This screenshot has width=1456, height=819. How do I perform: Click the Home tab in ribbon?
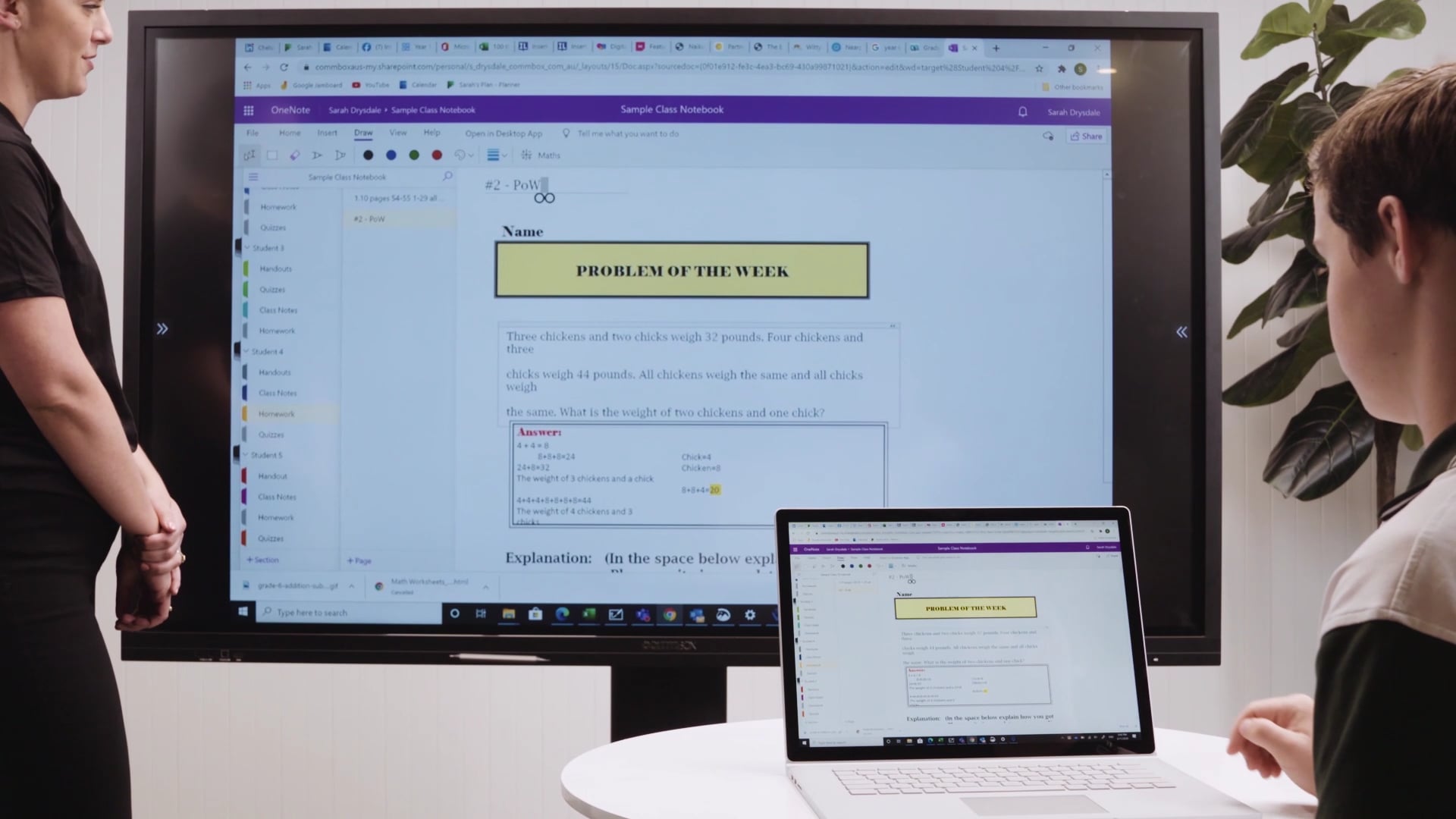coord(290,133)
